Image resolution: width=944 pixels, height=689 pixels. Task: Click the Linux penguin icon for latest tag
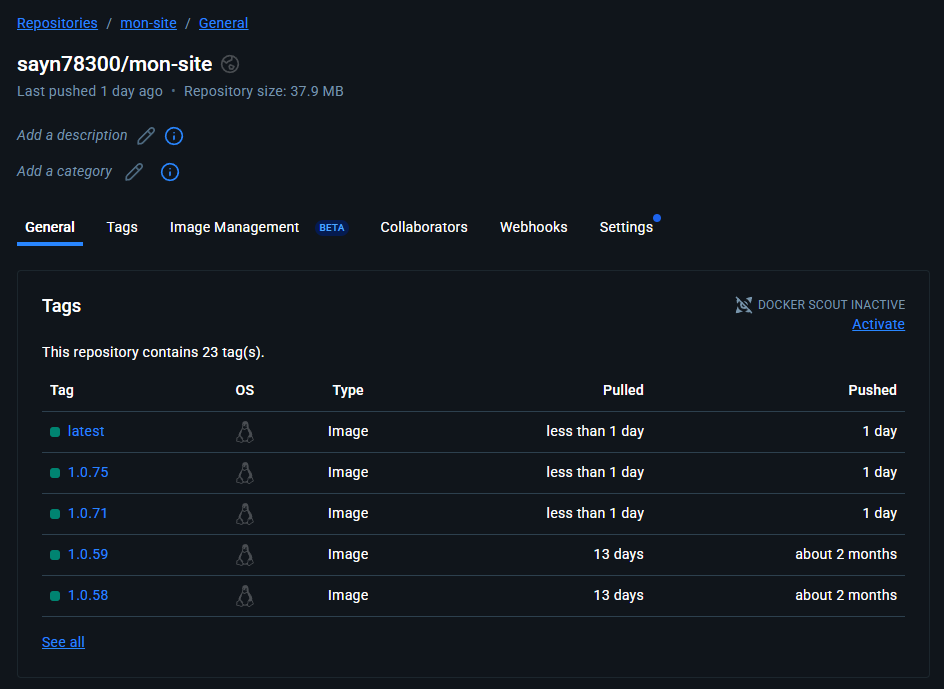[245, 432]
